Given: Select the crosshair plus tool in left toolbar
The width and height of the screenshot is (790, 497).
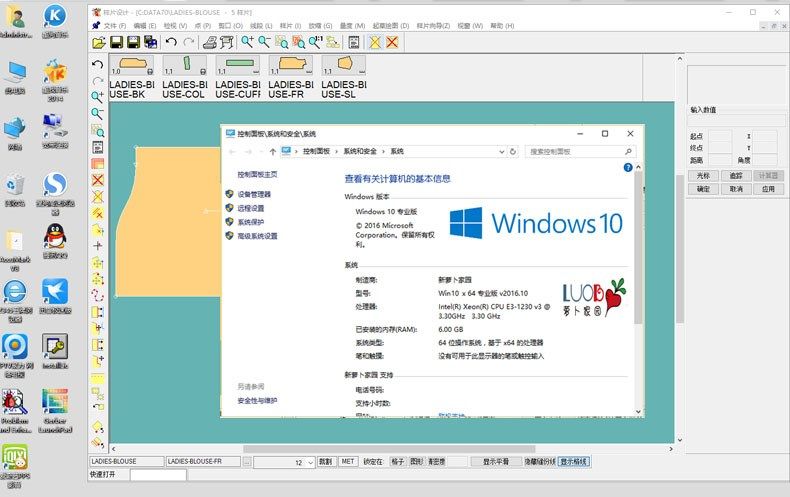Looking at the screenshot, I should 98,246.
